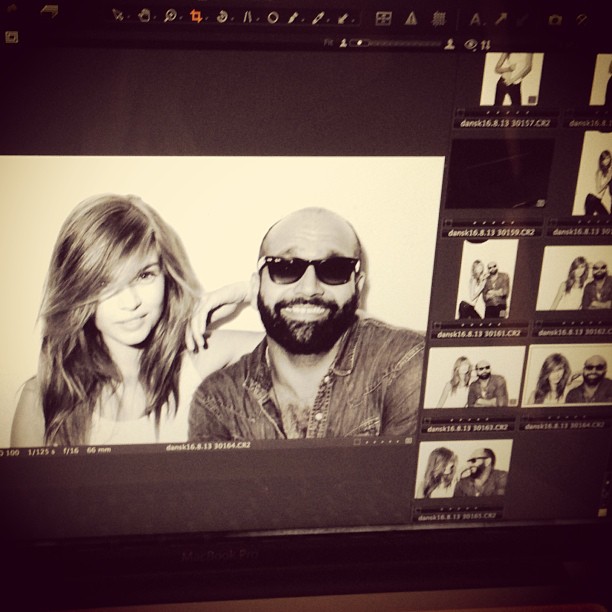The height and width of the screenshot is (612, 612).
Task: Select the Zoom magnifier tool
Action: (x=170, y=16)
